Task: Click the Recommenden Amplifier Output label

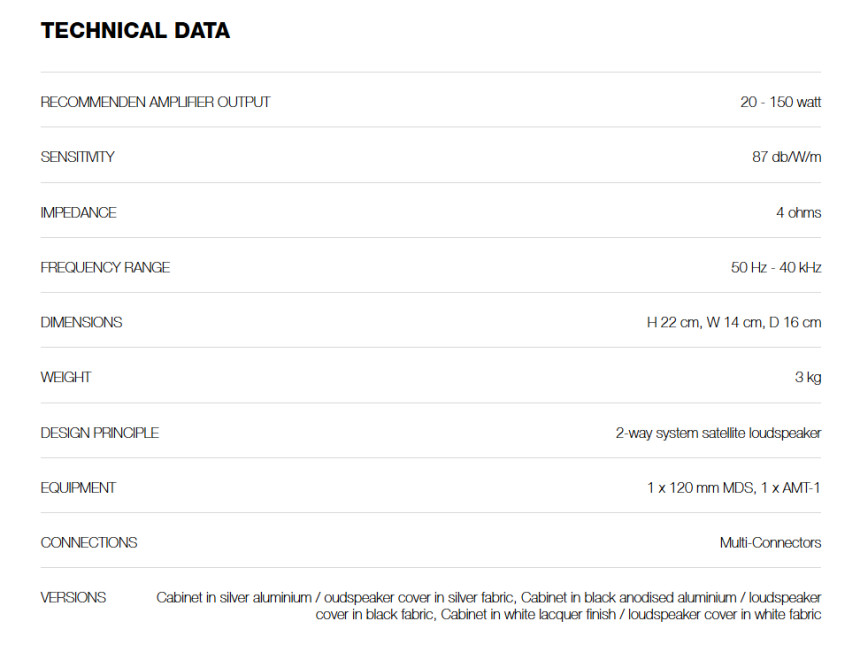Action: (155, 102)
